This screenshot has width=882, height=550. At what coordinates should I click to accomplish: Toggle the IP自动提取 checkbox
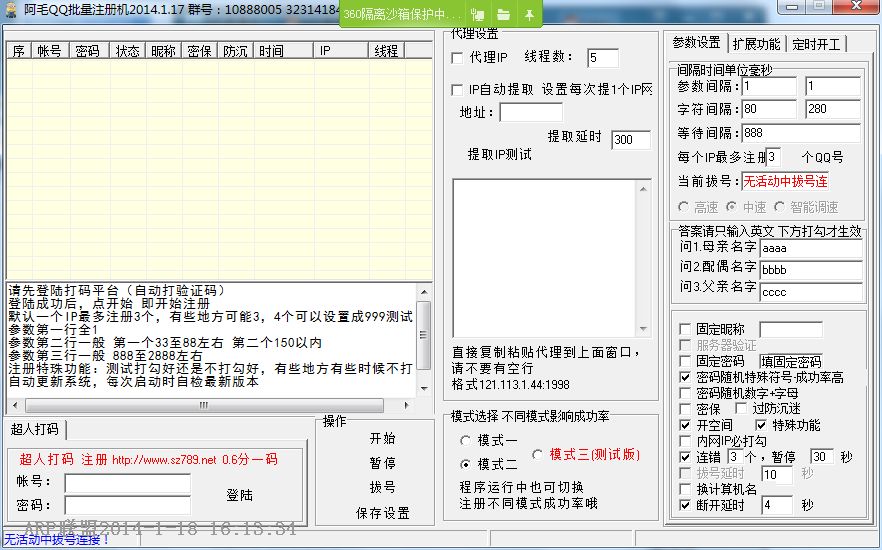point(457,90)
